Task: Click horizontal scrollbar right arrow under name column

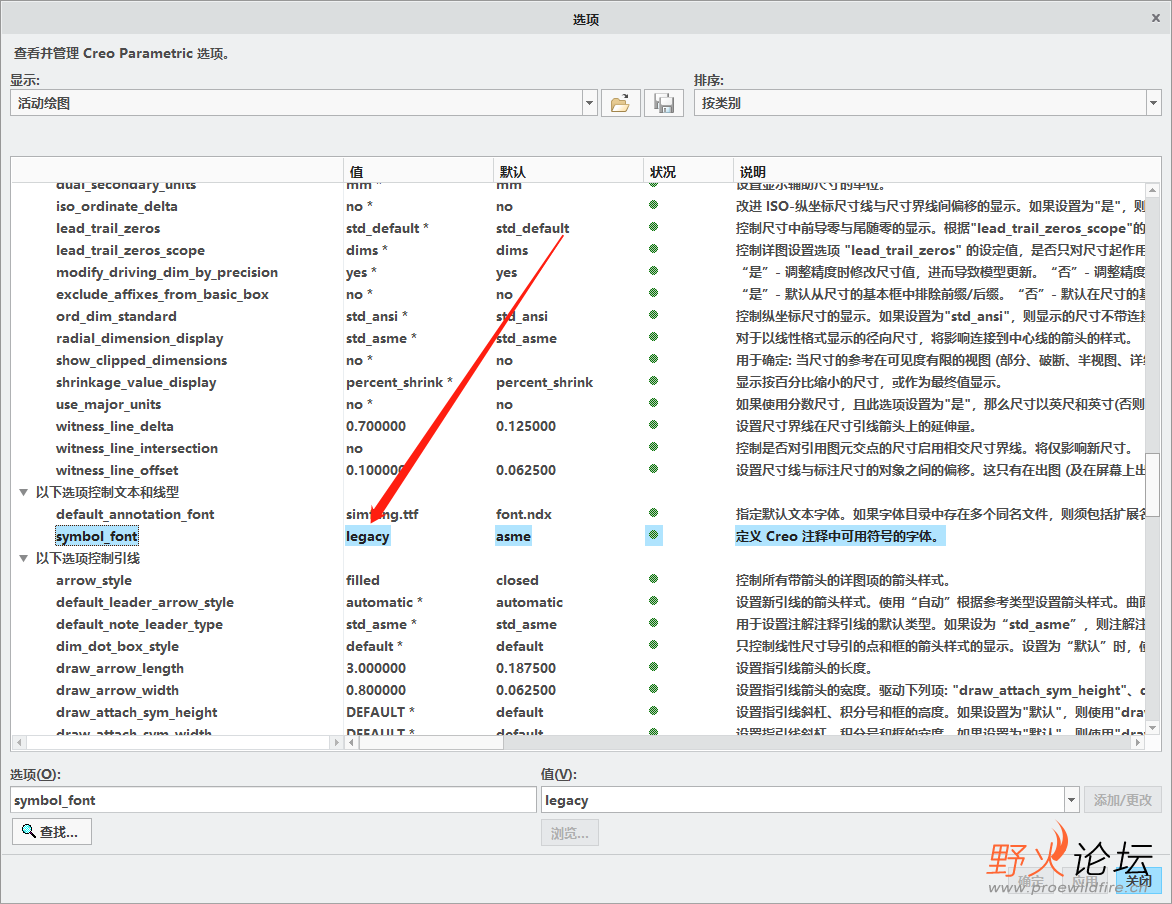Action: click(x=336, y=742)
